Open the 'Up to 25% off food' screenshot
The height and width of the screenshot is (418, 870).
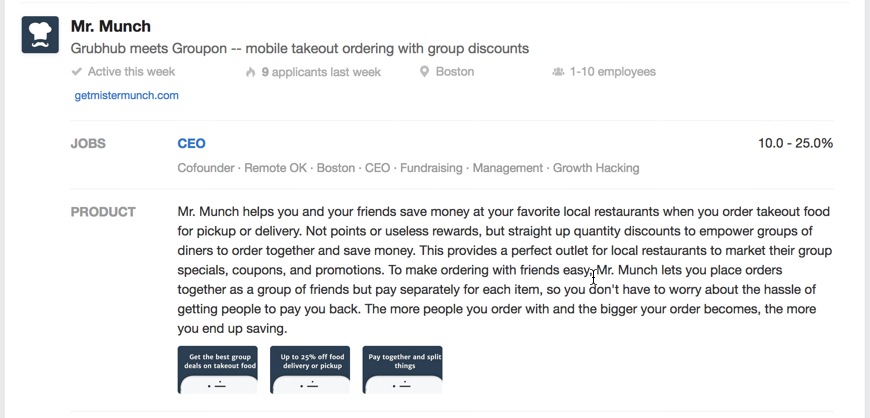[x=310, y=370]
